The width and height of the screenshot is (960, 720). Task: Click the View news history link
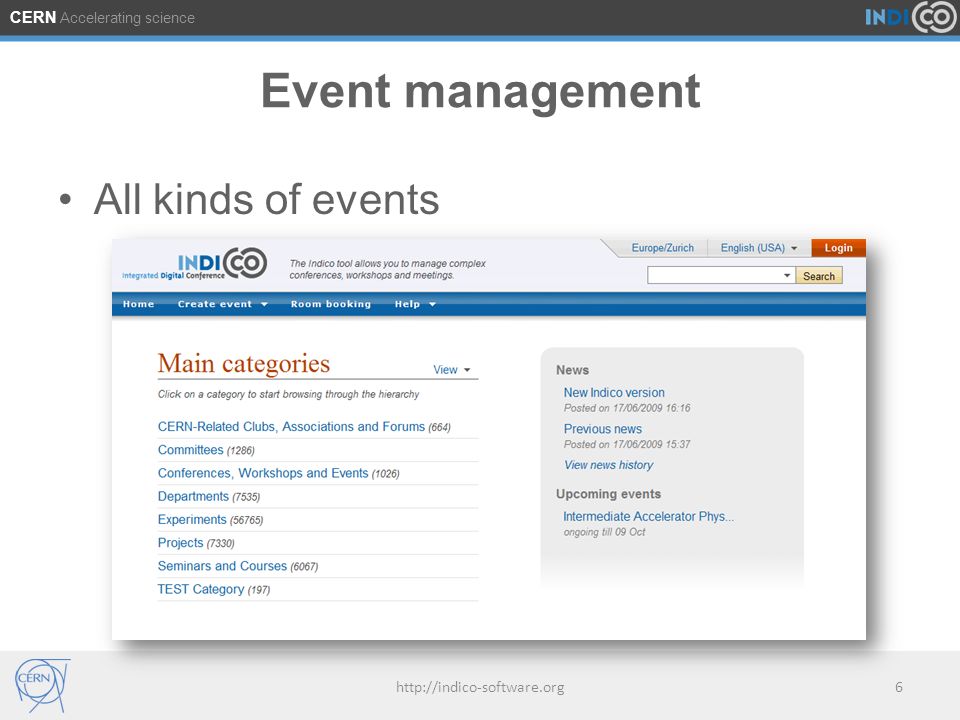609,465
